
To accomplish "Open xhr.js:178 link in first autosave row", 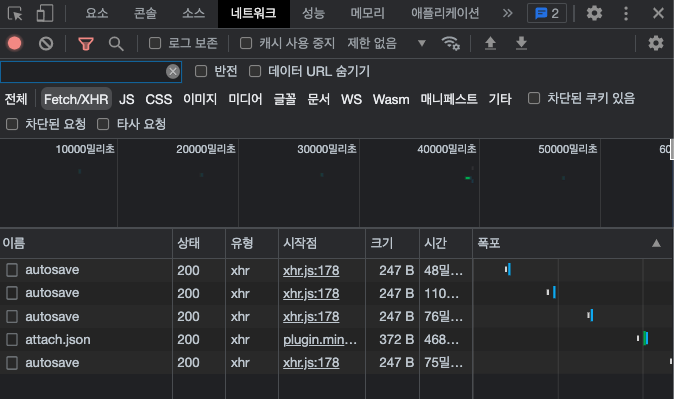I will (x=311, y=270).
